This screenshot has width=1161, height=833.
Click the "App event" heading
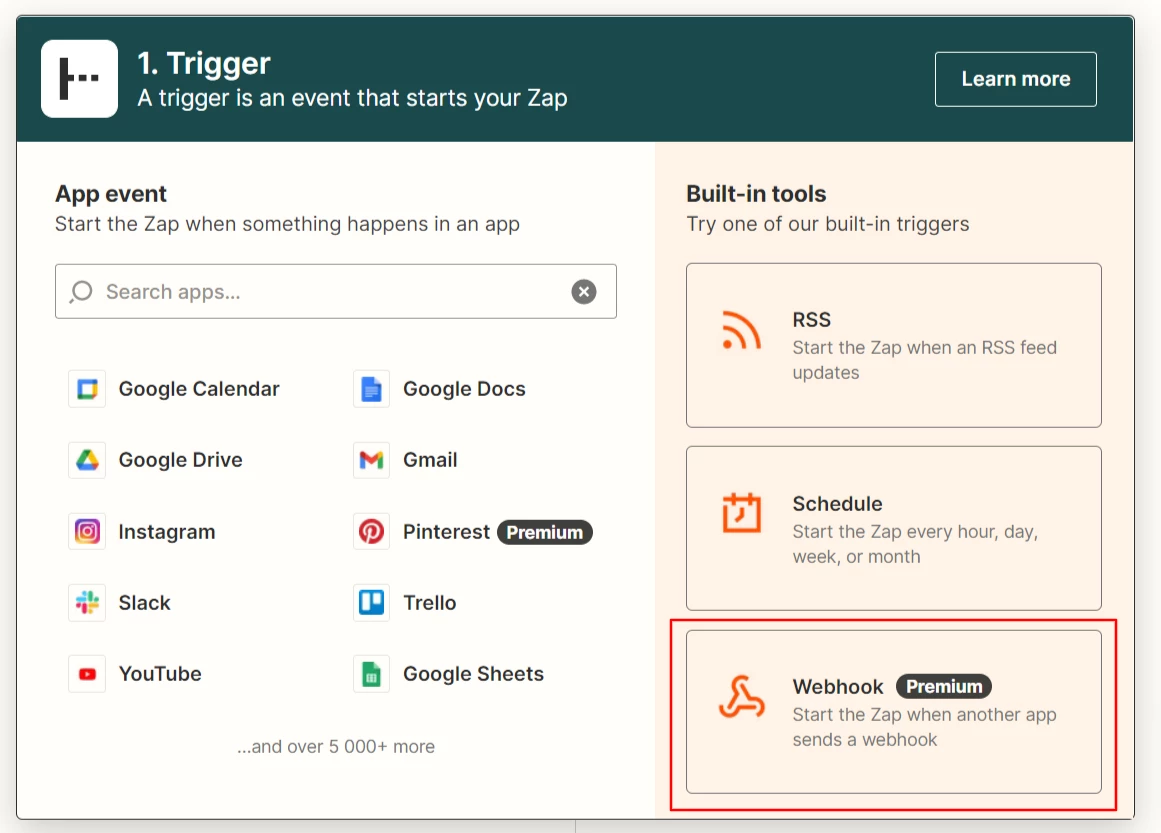111,194
